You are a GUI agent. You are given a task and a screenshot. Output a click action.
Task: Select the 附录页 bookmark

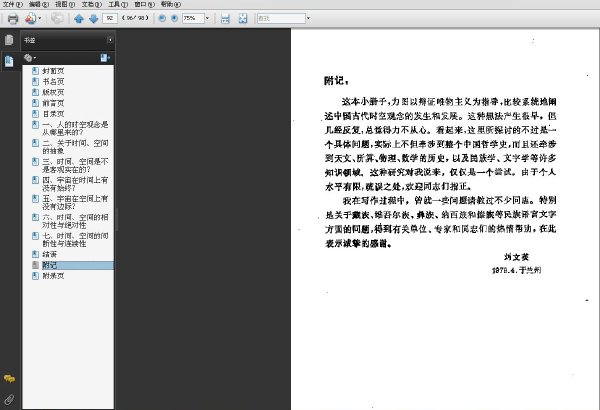click(x=53, y=276)
